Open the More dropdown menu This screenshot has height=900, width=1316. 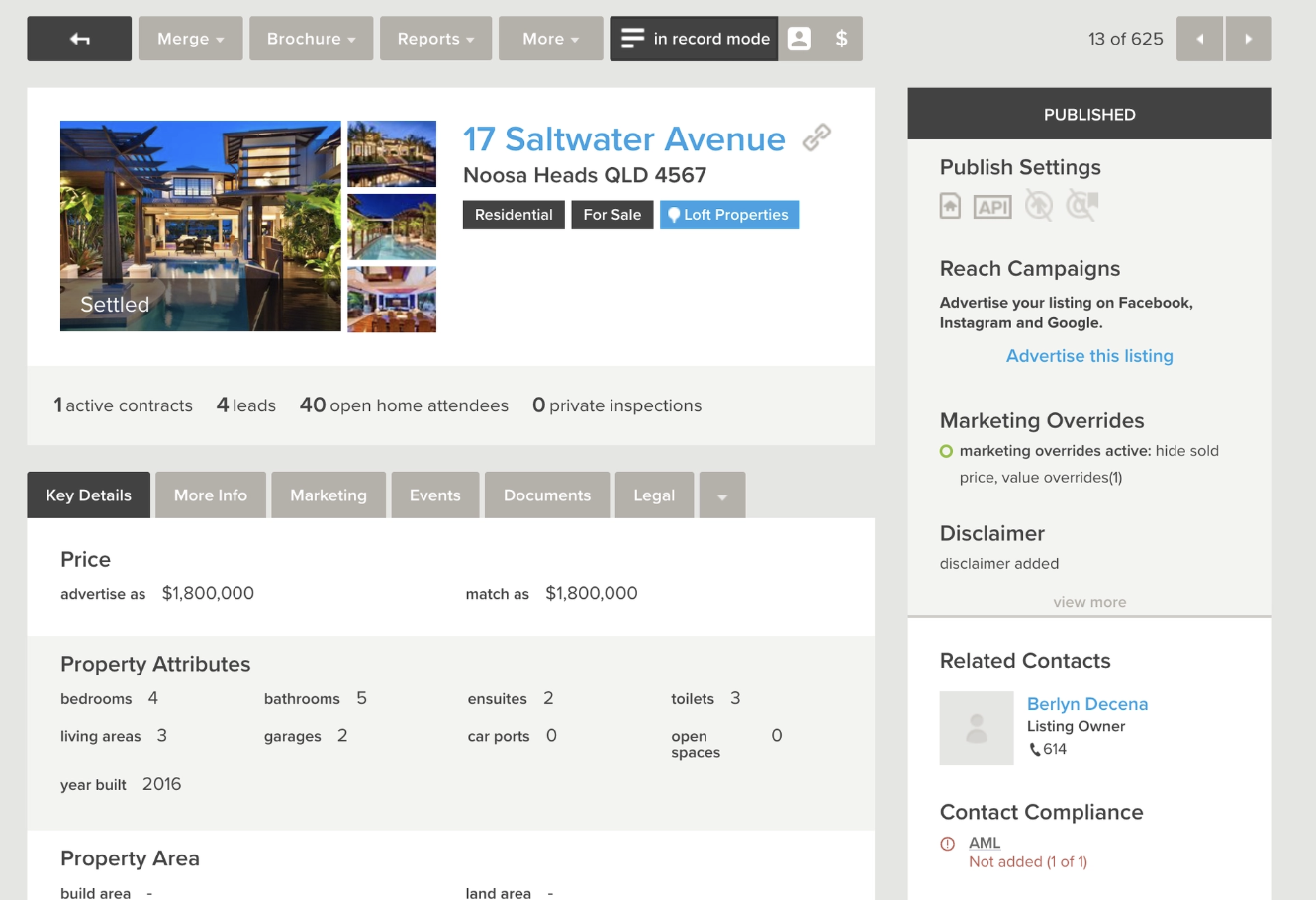point(550,39)
